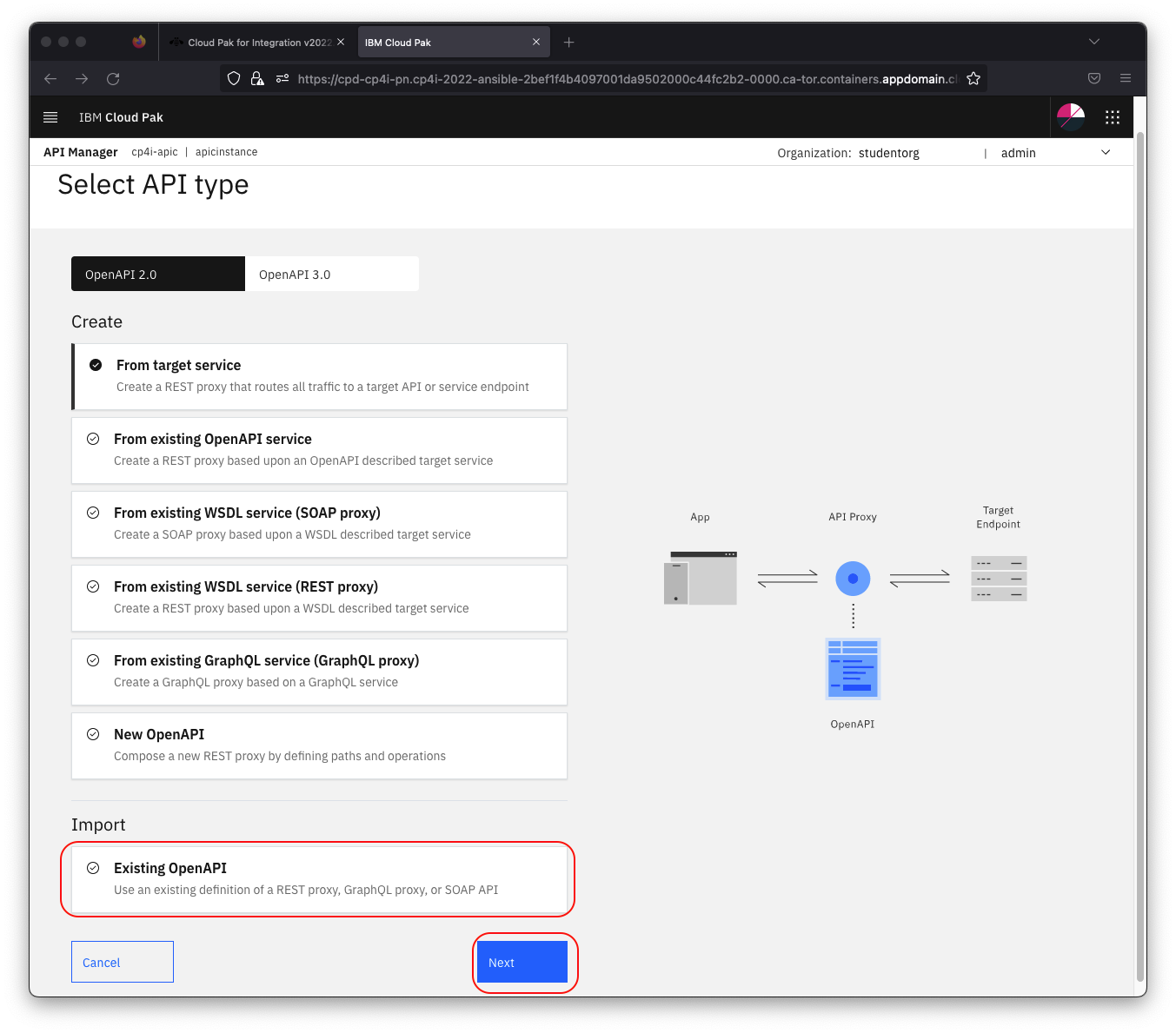The image size is (1176, 1033).
Task: Expand the list all tabs chevron
Action: click(x=1094, y=42)
